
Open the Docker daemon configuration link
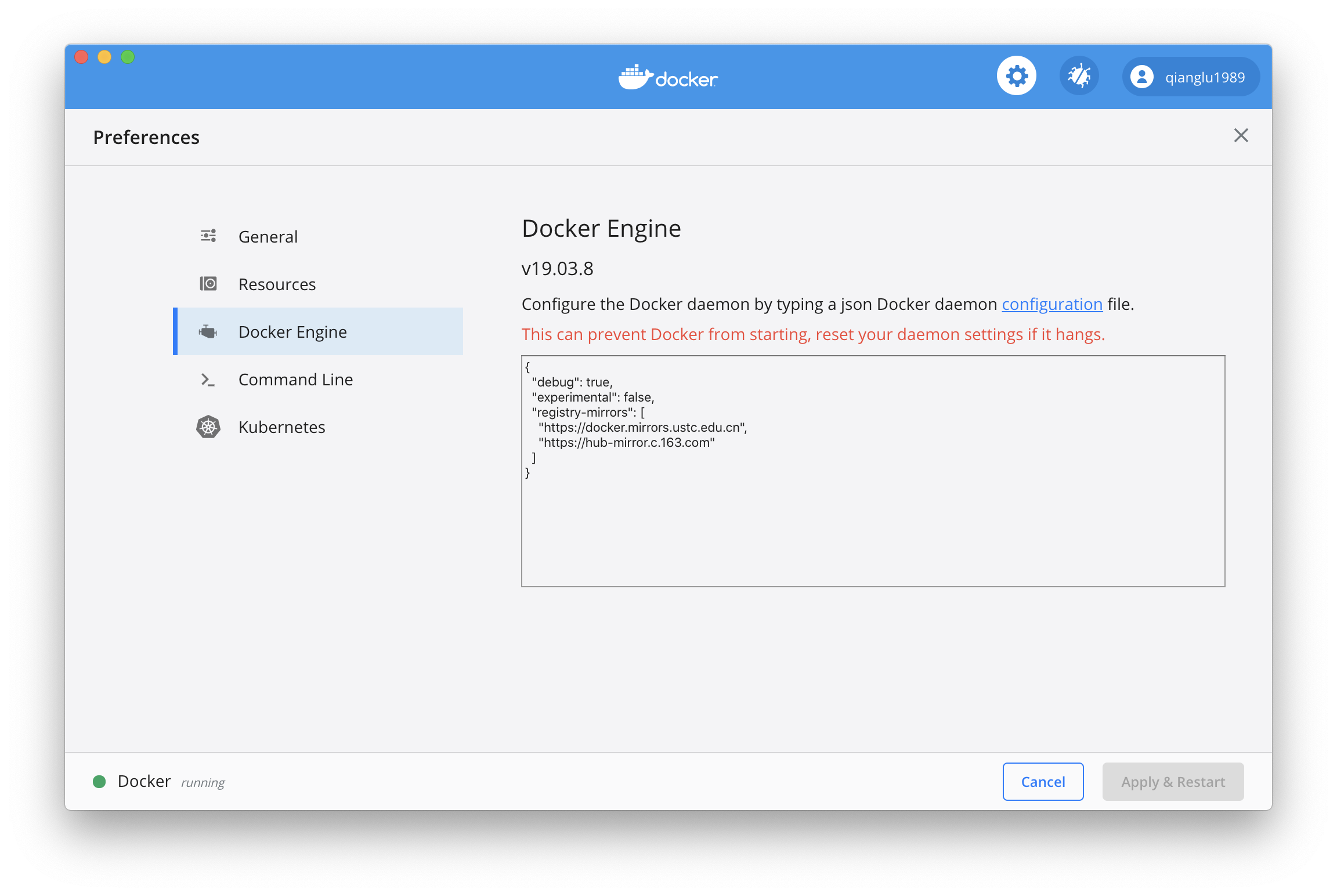coord(1052,304)
